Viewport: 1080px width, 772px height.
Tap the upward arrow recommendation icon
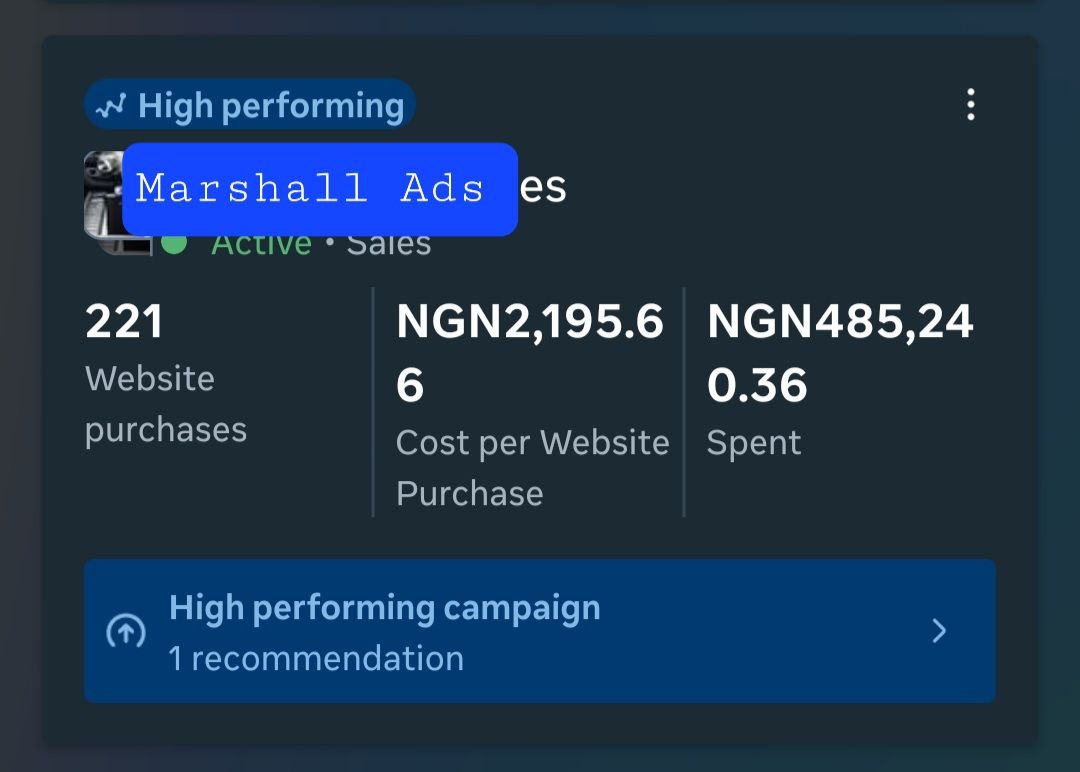(126, 632)
